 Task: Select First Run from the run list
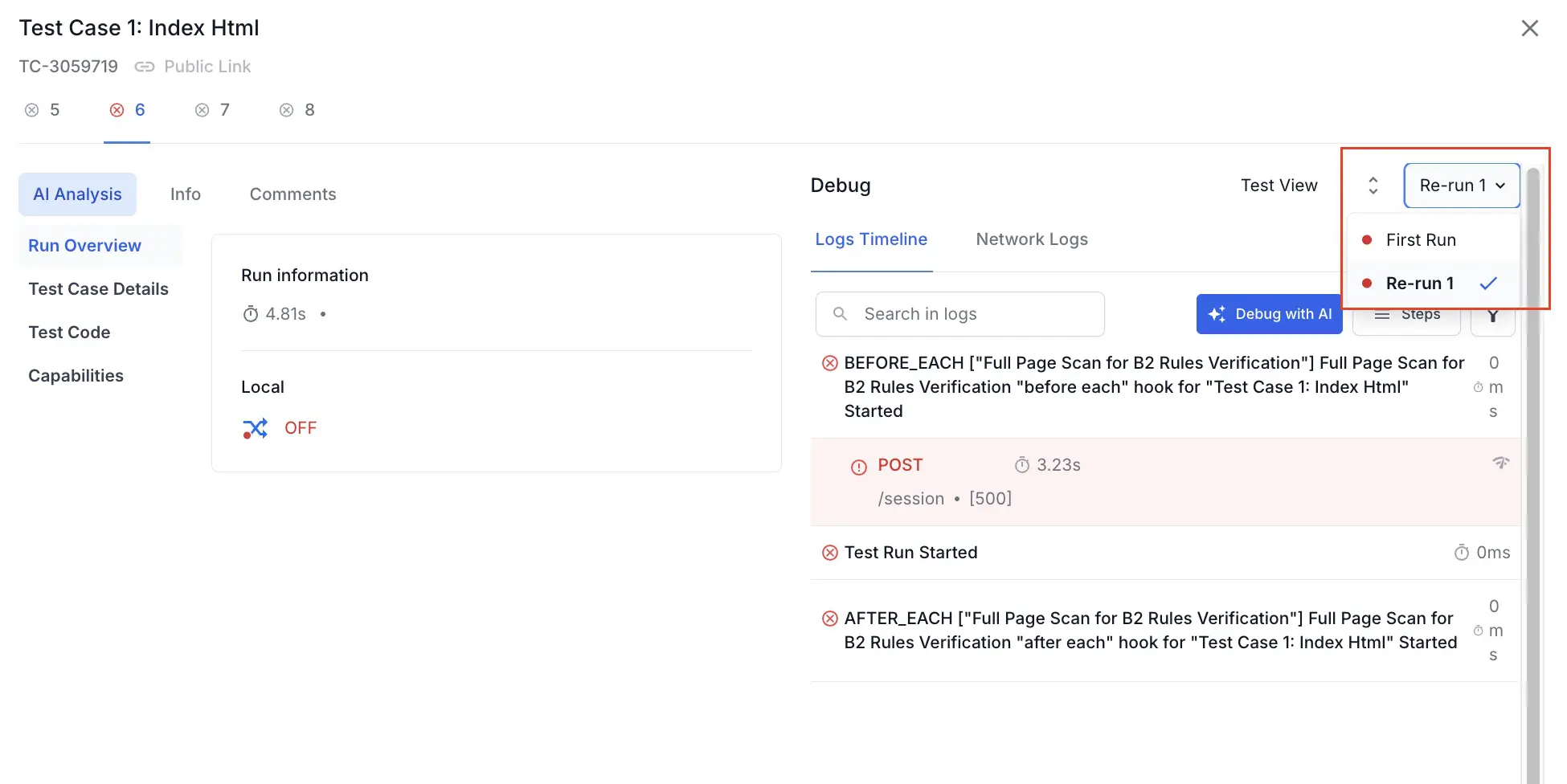click(1421, 239)
